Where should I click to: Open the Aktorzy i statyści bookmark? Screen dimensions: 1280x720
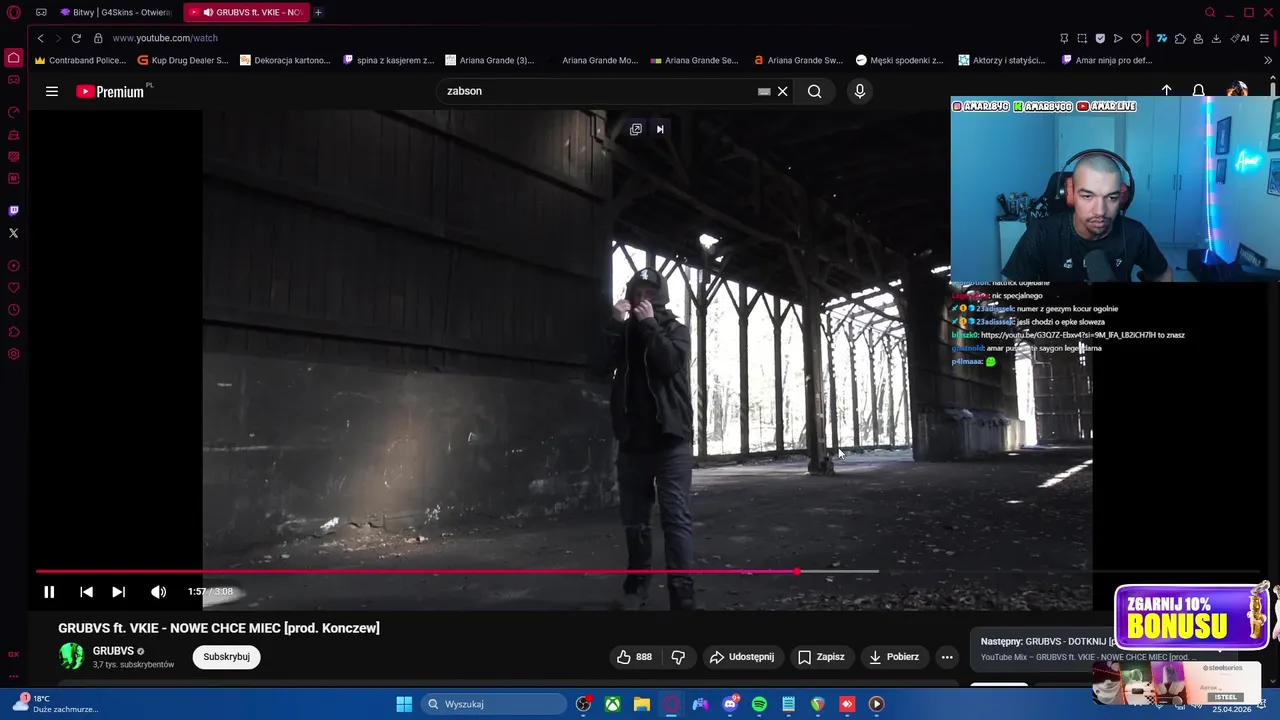coord(1002,60)
